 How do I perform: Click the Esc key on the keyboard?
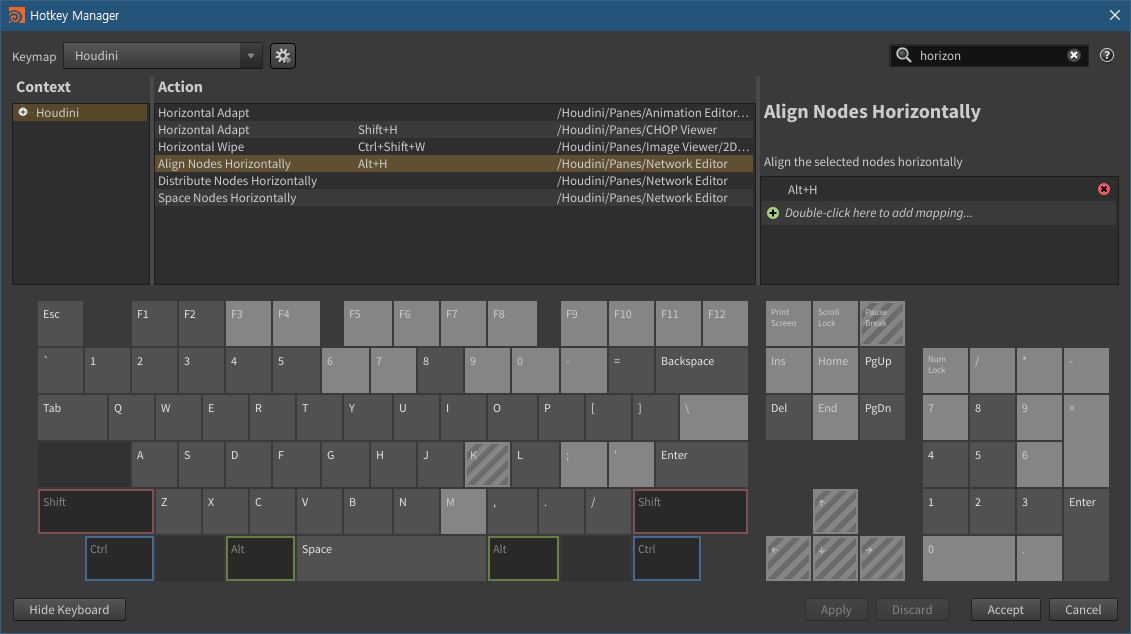coord(61,323)
